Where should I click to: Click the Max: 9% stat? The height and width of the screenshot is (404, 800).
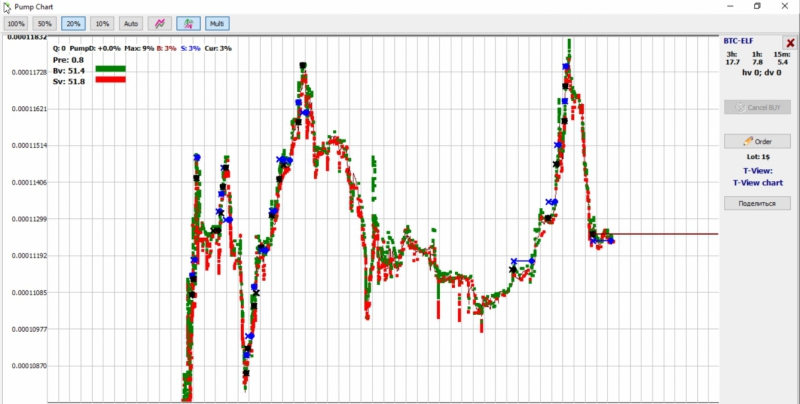pyautogui.click(x=139, y=48)
